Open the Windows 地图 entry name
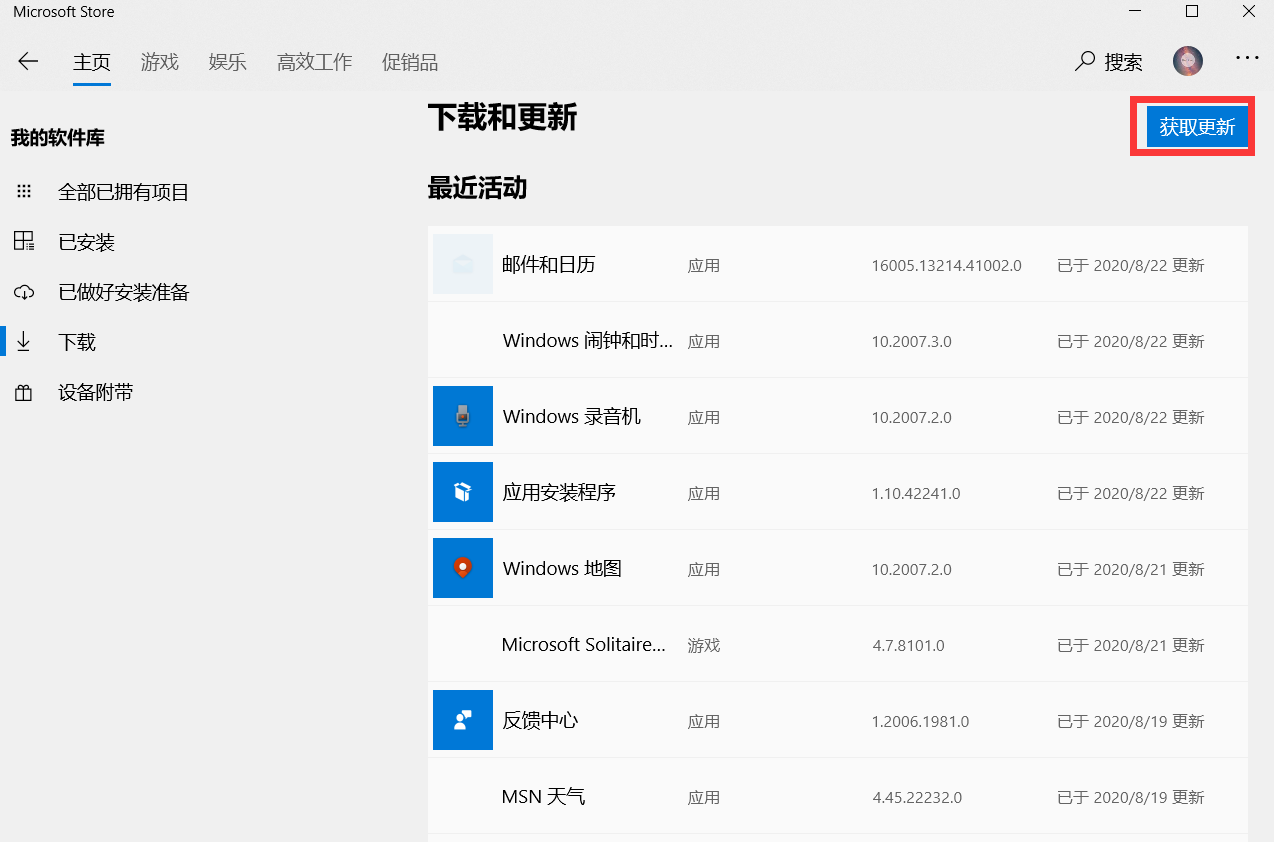The image size is (1274, 842). click(x=562, y=569)
